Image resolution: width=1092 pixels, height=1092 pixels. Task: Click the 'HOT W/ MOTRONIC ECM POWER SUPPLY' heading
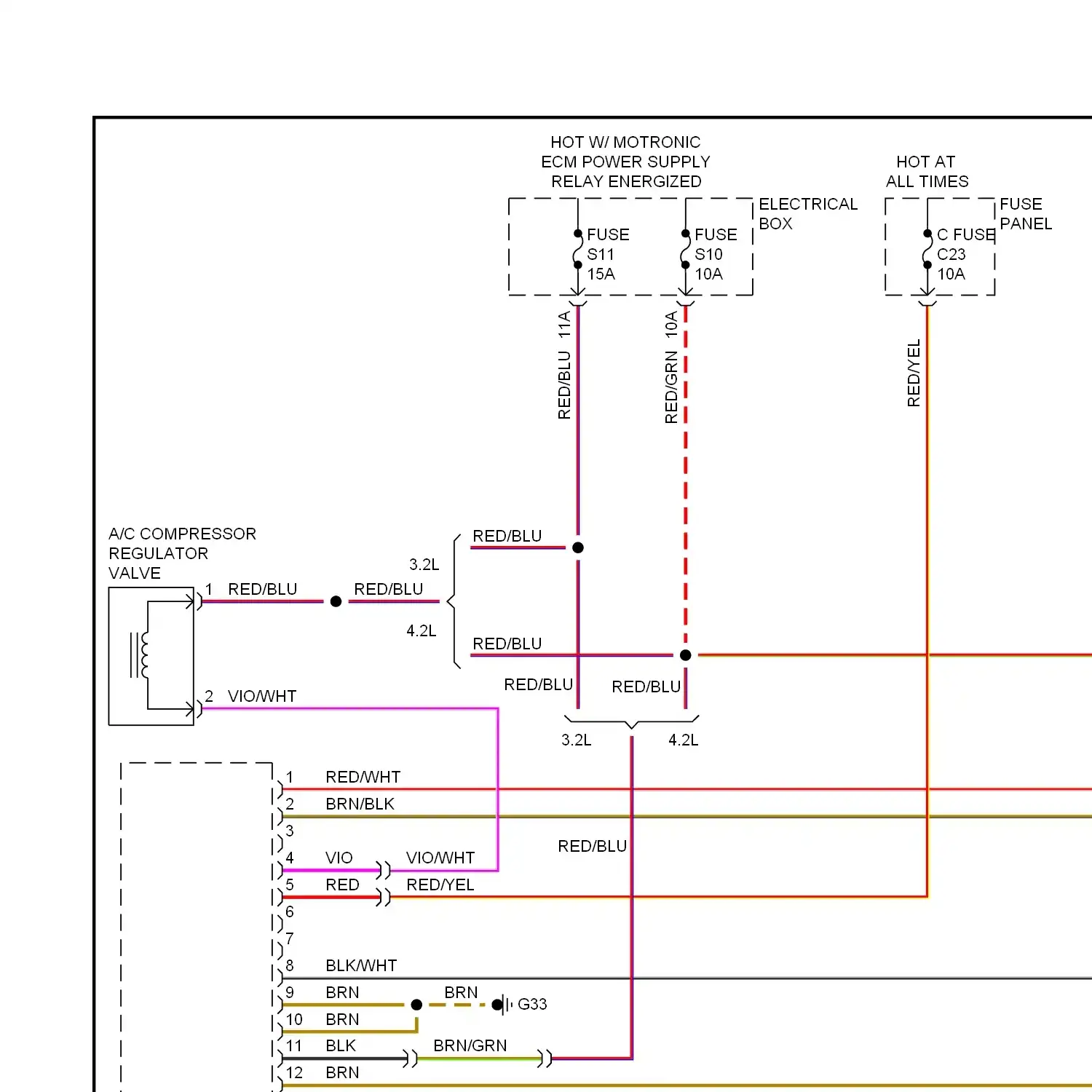click(625, 162)
